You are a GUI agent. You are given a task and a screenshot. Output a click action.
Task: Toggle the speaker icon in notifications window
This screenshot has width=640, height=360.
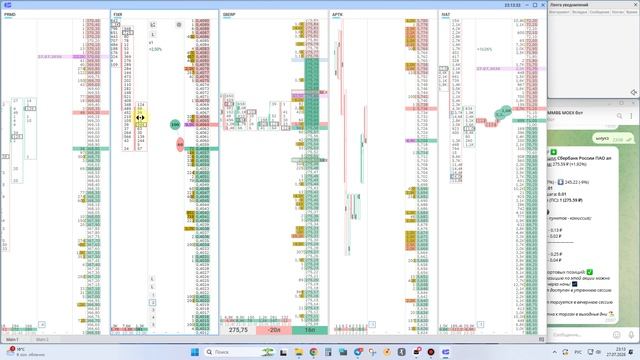[633, 93]
